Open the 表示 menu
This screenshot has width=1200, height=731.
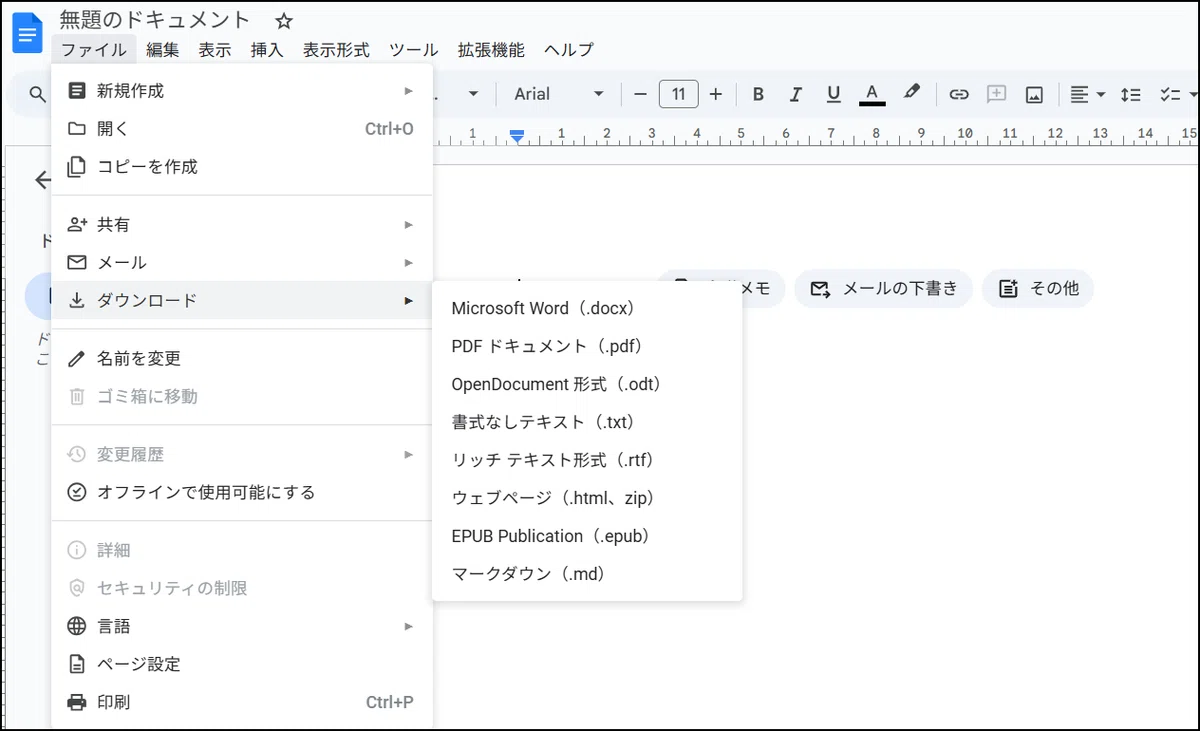(214, 50)
